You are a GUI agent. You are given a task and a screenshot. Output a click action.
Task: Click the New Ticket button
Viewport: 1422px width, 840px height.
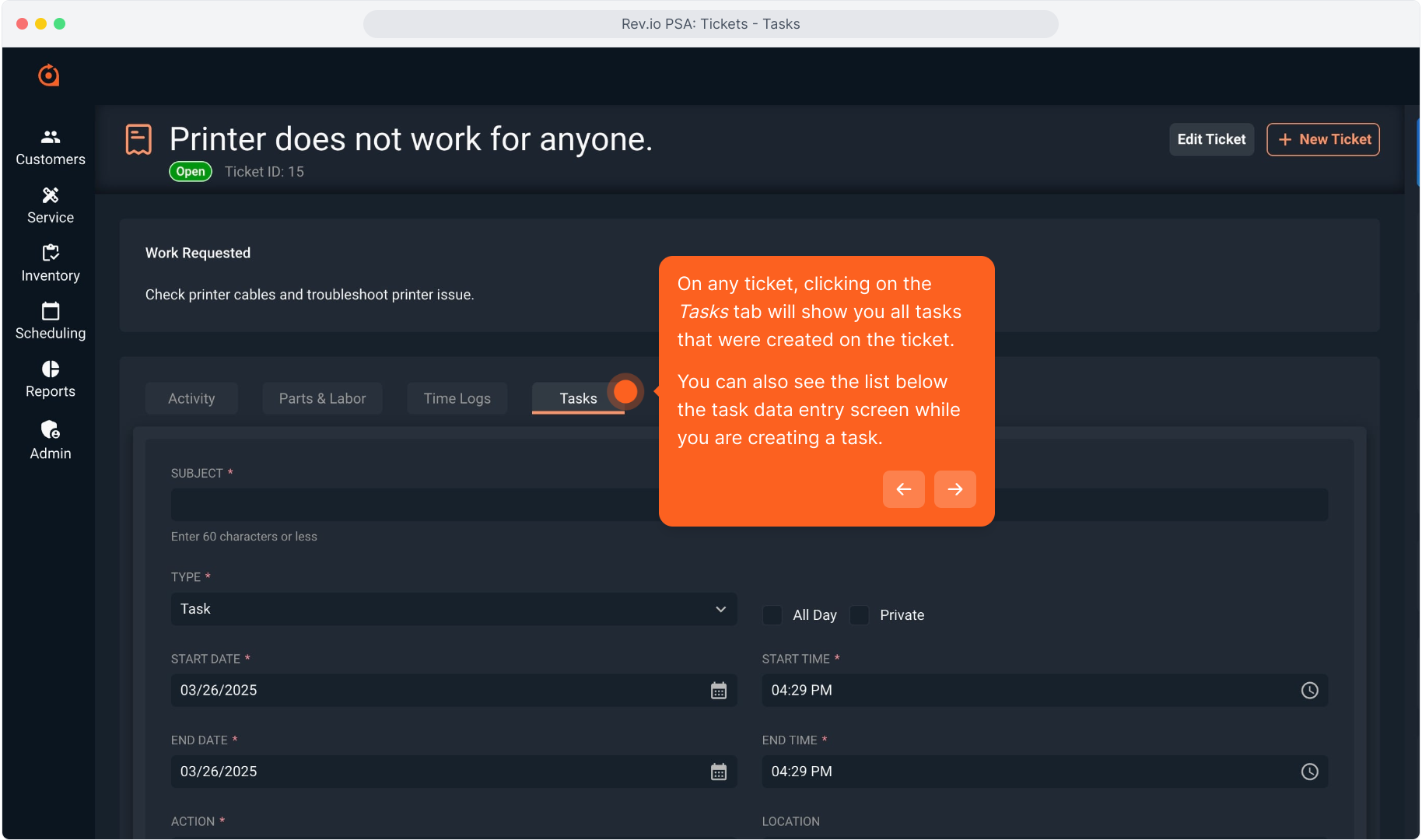click(1322, 139)
